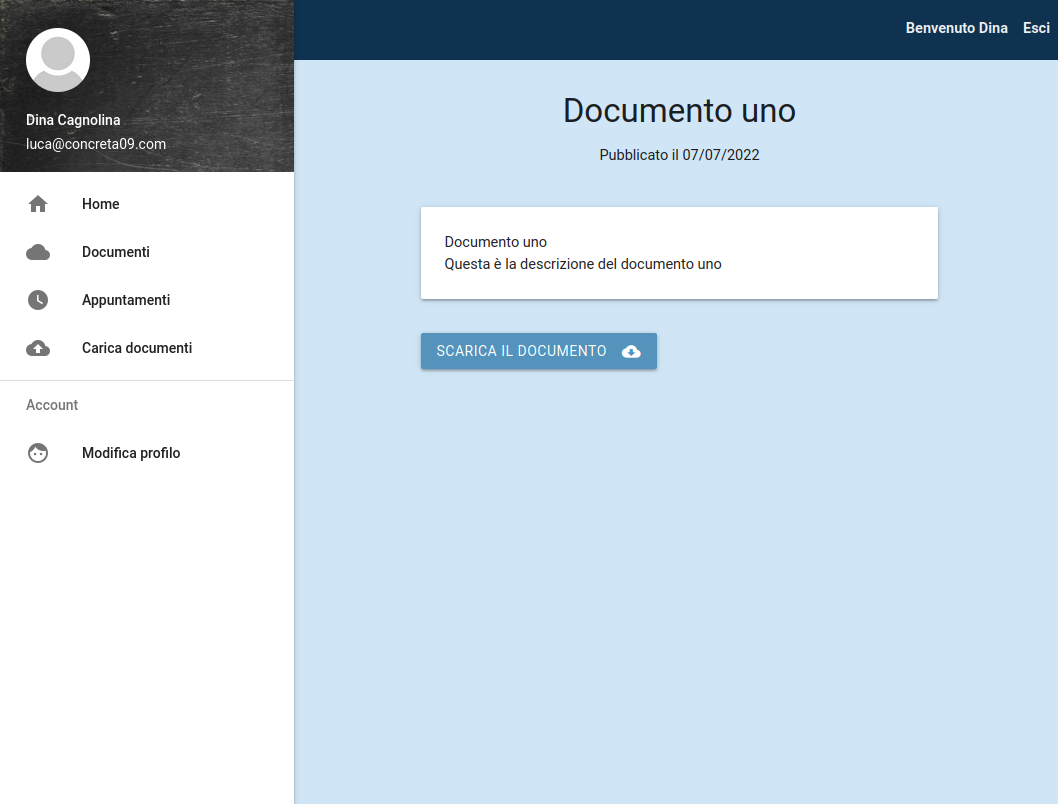This screenshot has width=1058, height=804.
Task: Click the Modifica profilo face icon
Action: 38,453
